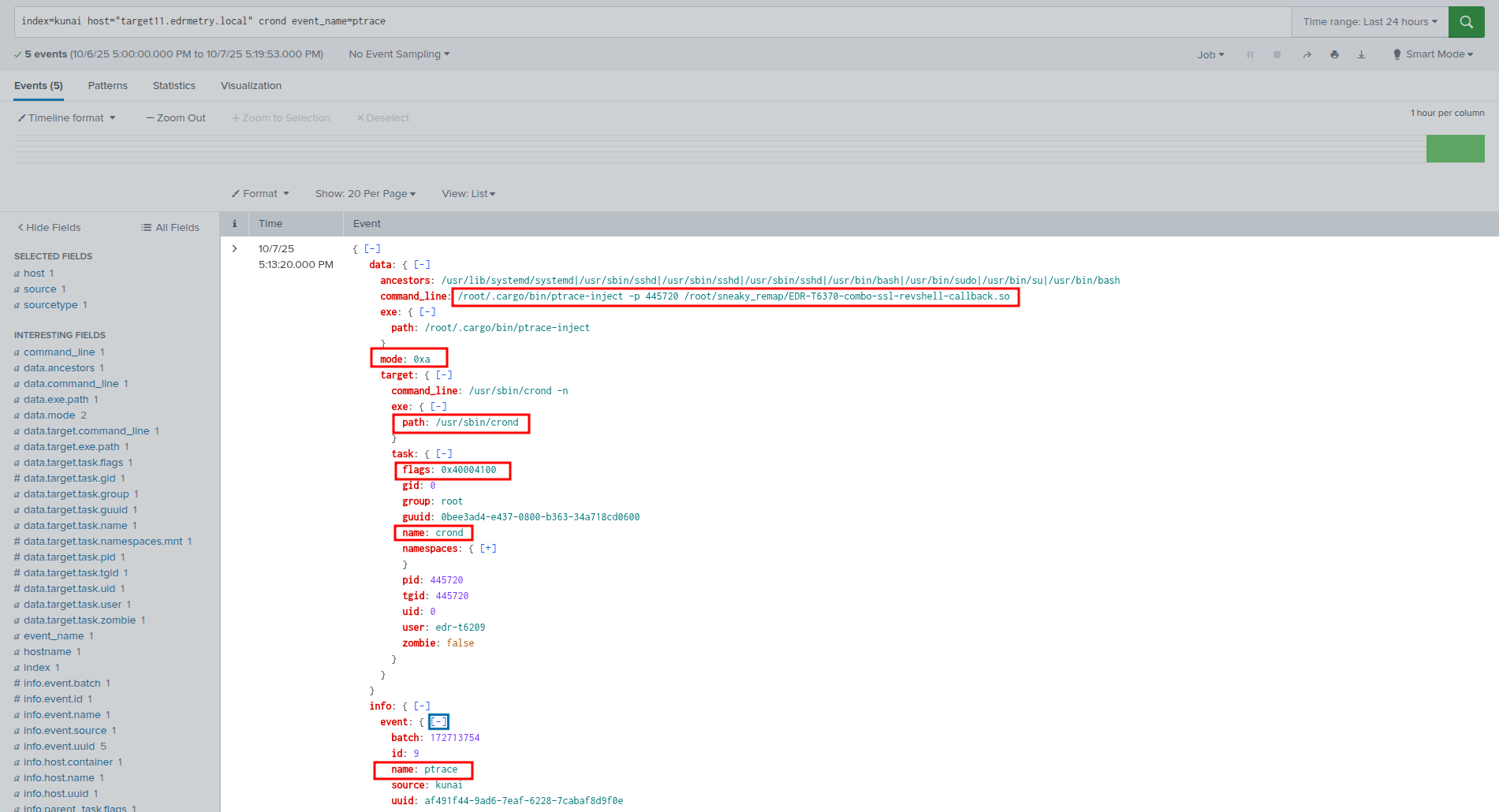Image resolution: width=1499 pixels, height=812 pixels.
Task: Switch to the Visualization tab
Action: pos(251,86)
